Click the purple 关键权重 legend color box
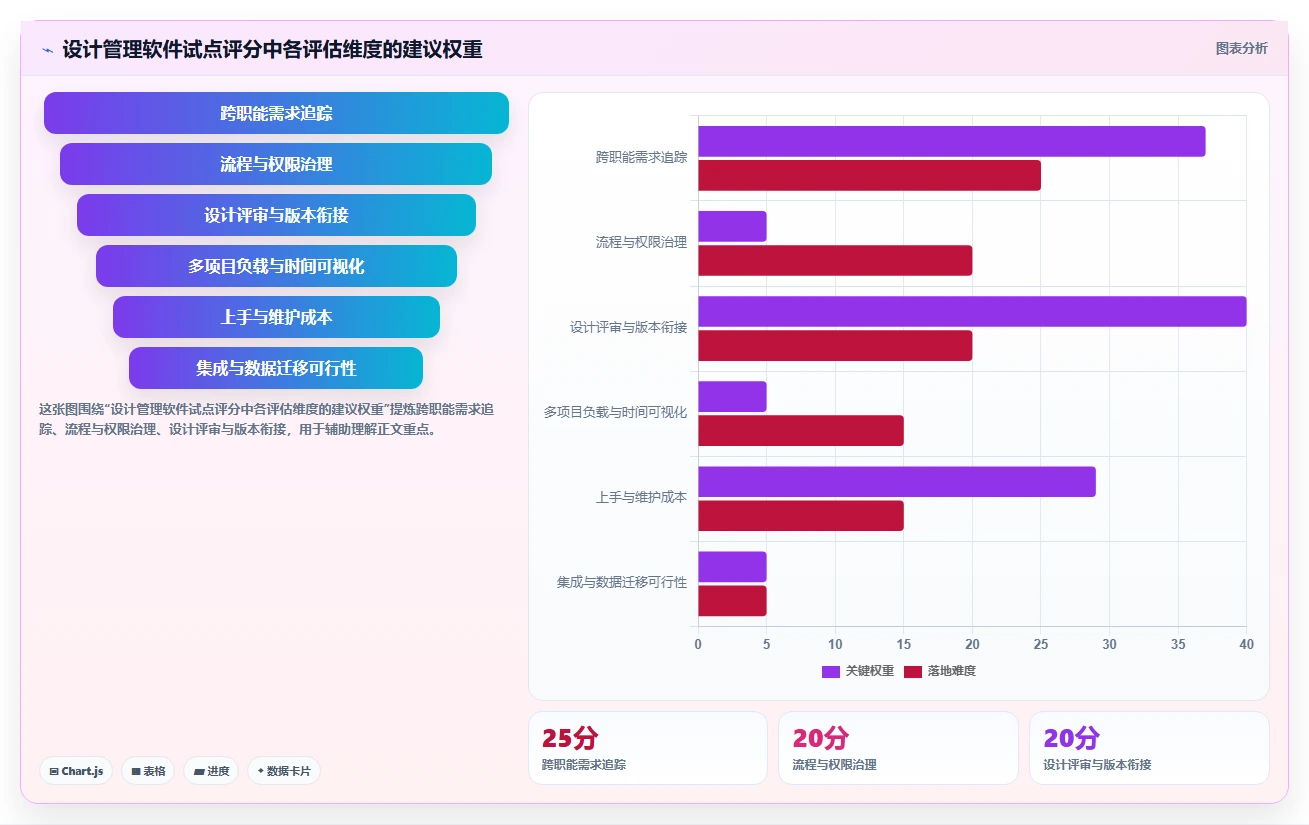Viewport: 1309px width, 825px height. 831,671
